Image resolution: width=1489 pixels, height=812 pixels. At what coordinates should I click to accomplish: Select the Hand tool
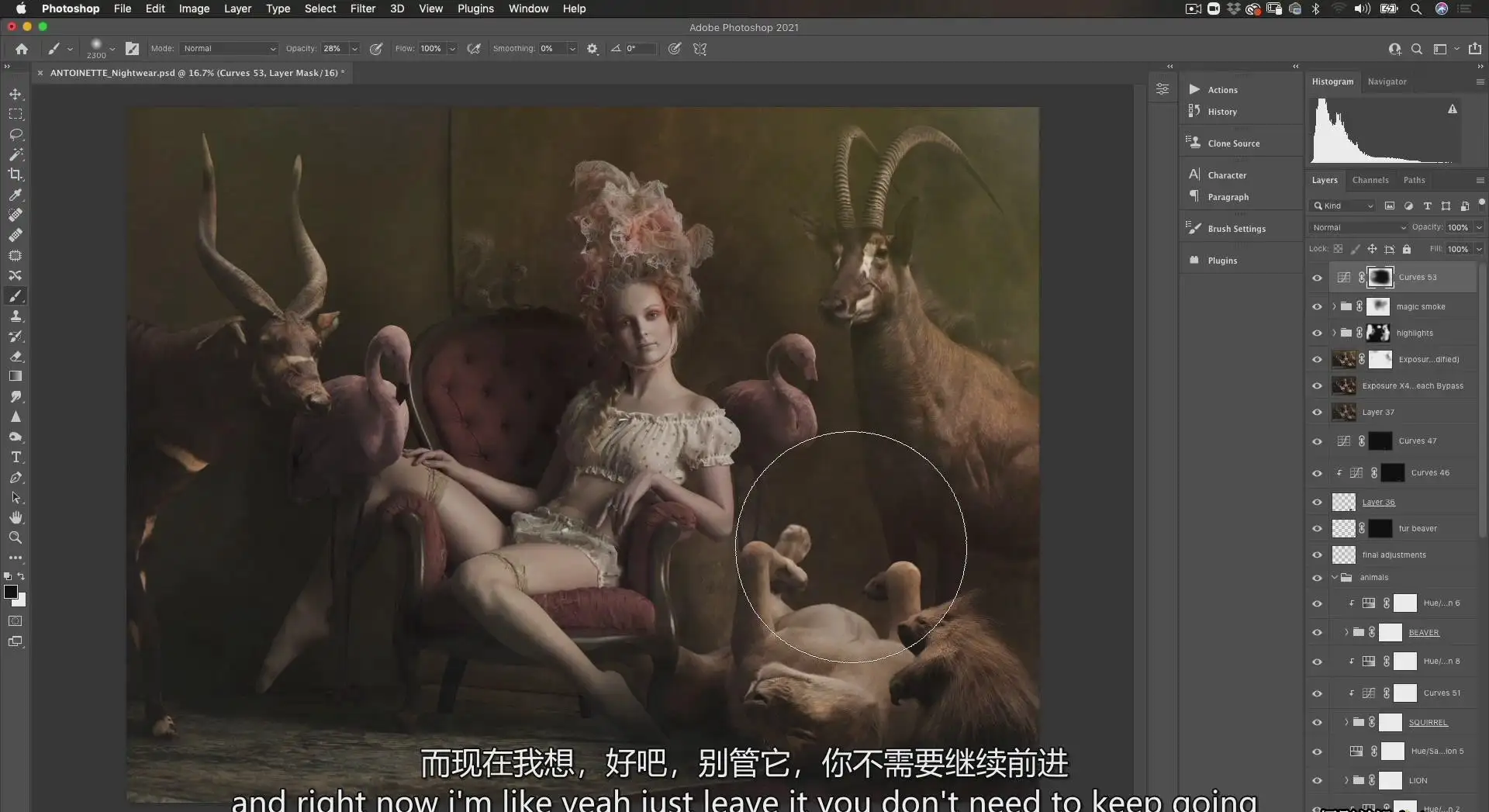[x=16, y=517]
